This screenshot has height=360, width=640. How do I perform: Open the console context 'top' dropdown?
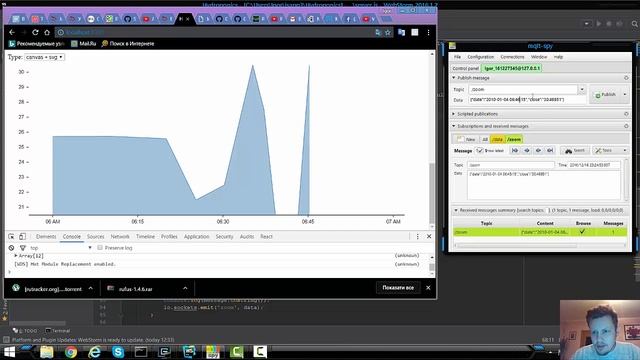[x=61, y=248]
